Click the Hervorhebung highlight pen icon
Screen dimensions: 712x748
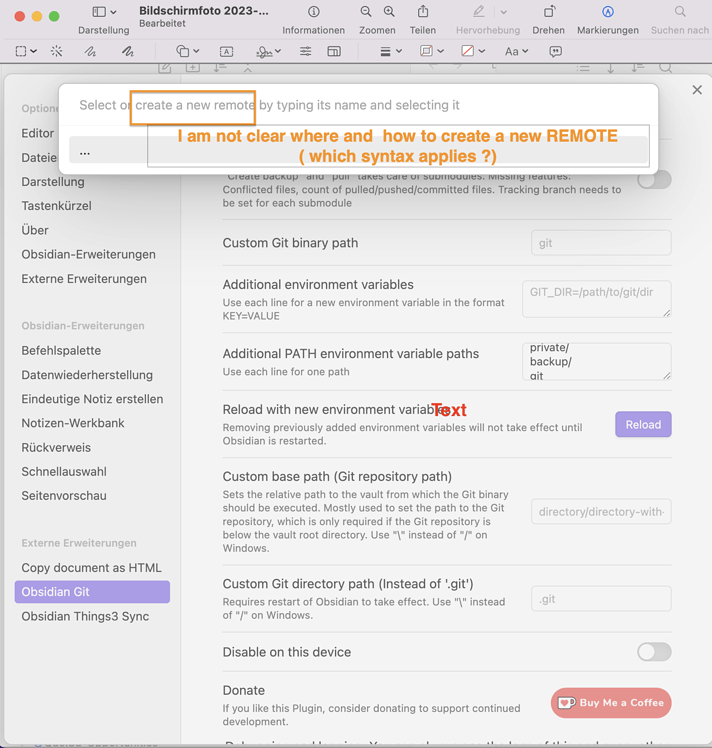[478, 11]
